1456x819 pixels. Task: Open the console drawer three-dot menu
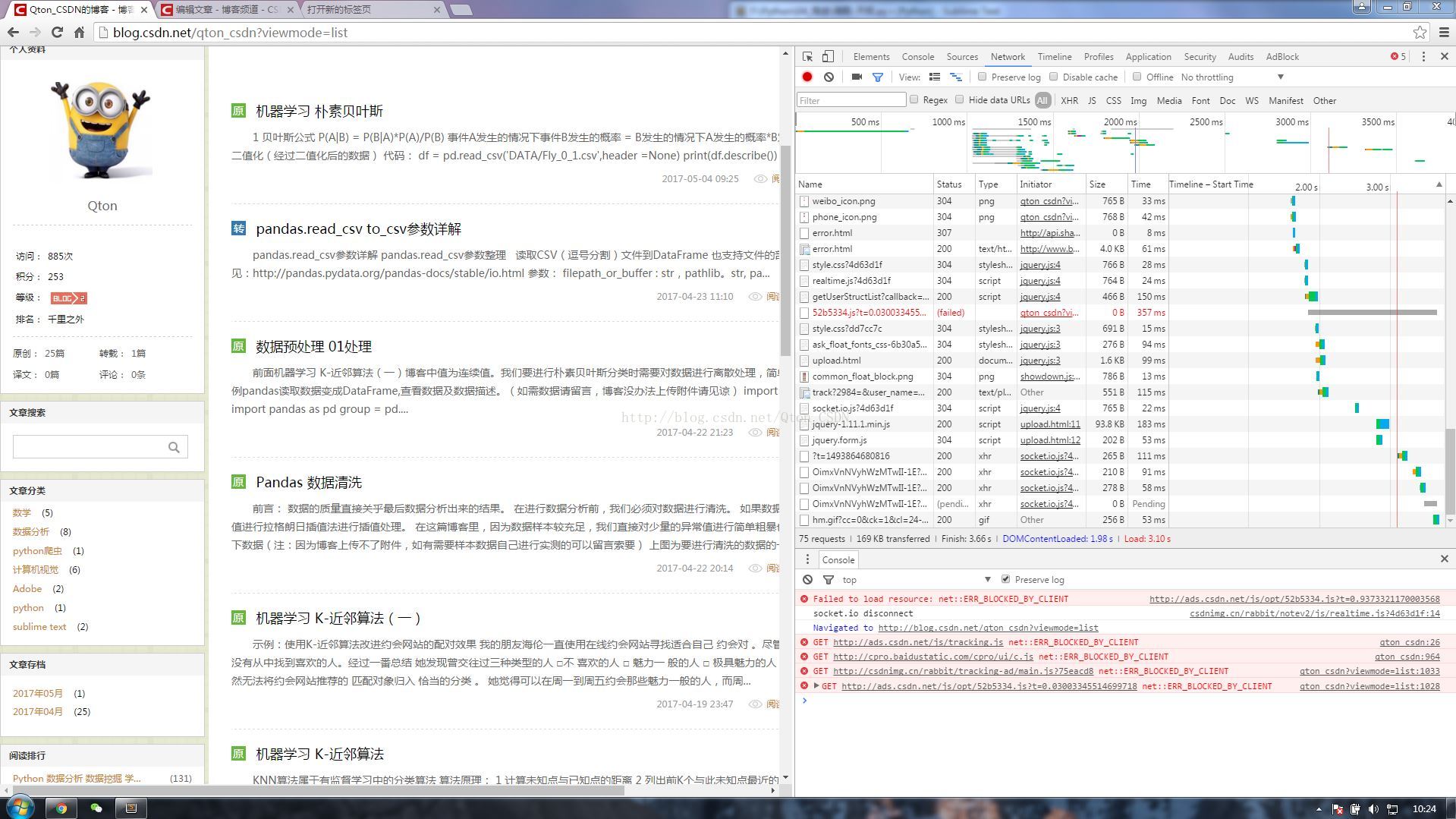coord(807,559)
